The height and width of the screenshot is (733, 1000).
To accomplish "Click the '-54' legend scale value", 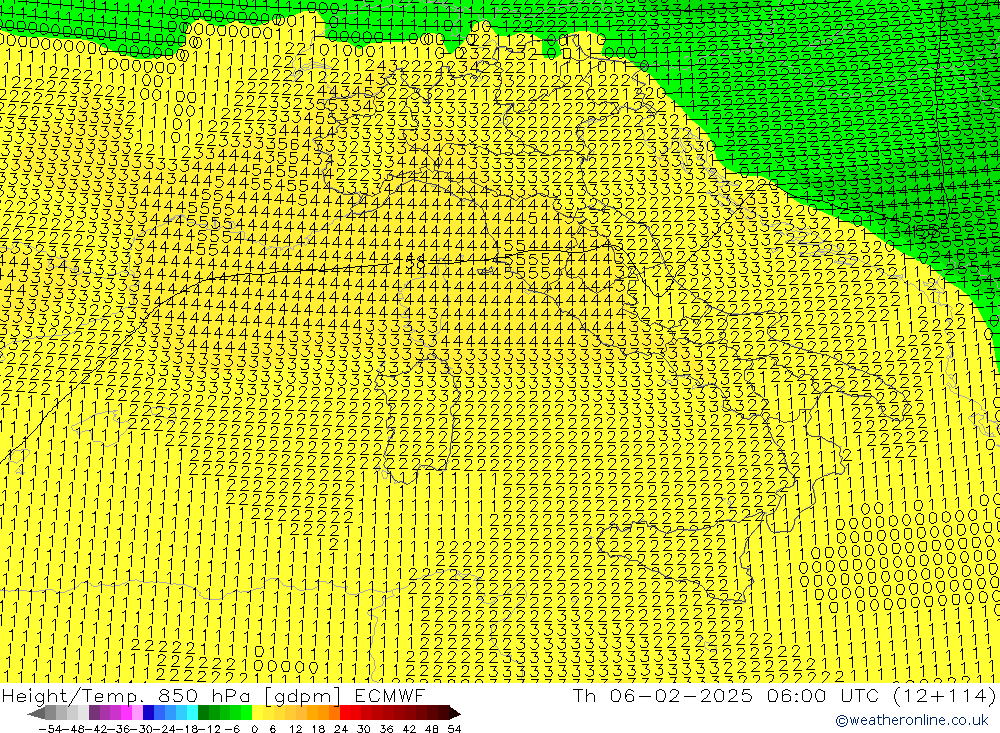I will (x=50, y=729).
